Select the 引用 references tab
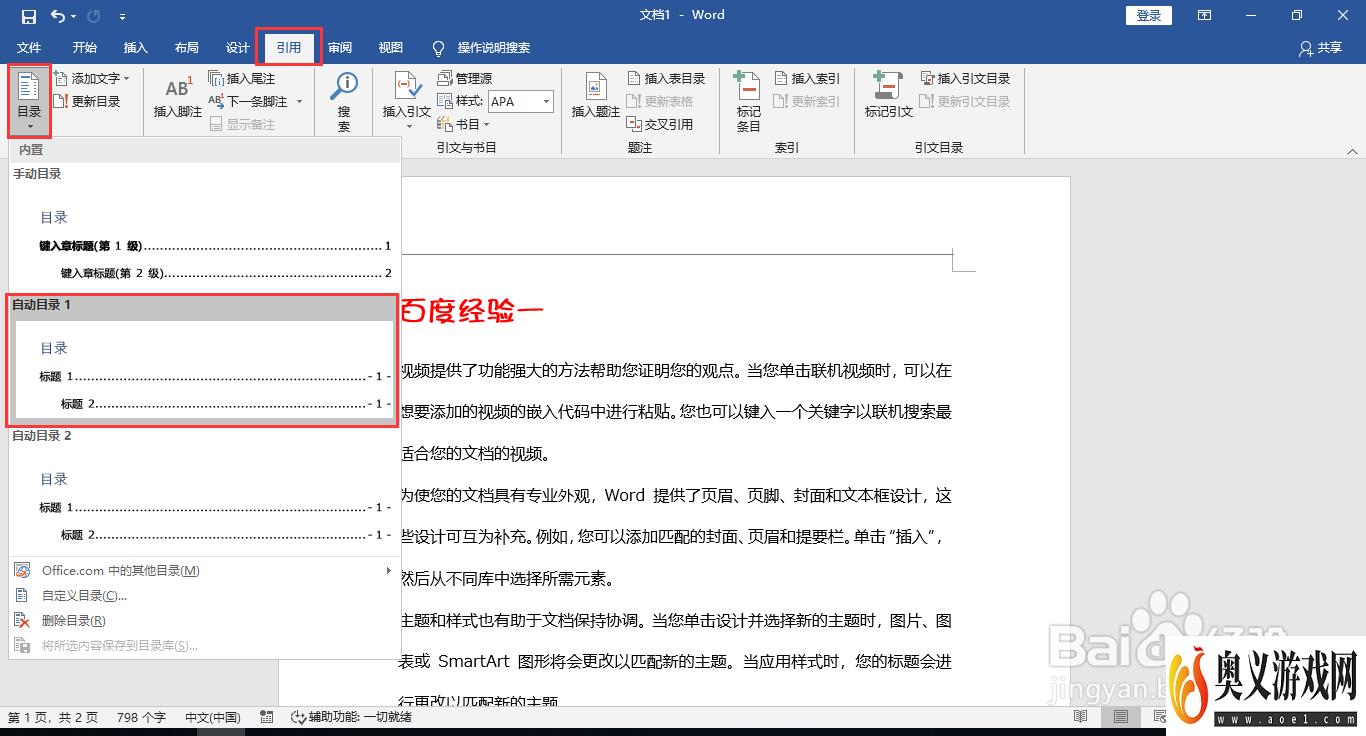 tap(289, 48)
